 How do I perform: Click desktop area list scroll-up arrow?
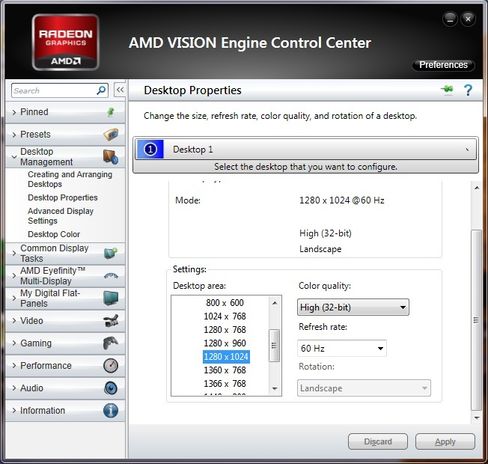coord(275,303)
